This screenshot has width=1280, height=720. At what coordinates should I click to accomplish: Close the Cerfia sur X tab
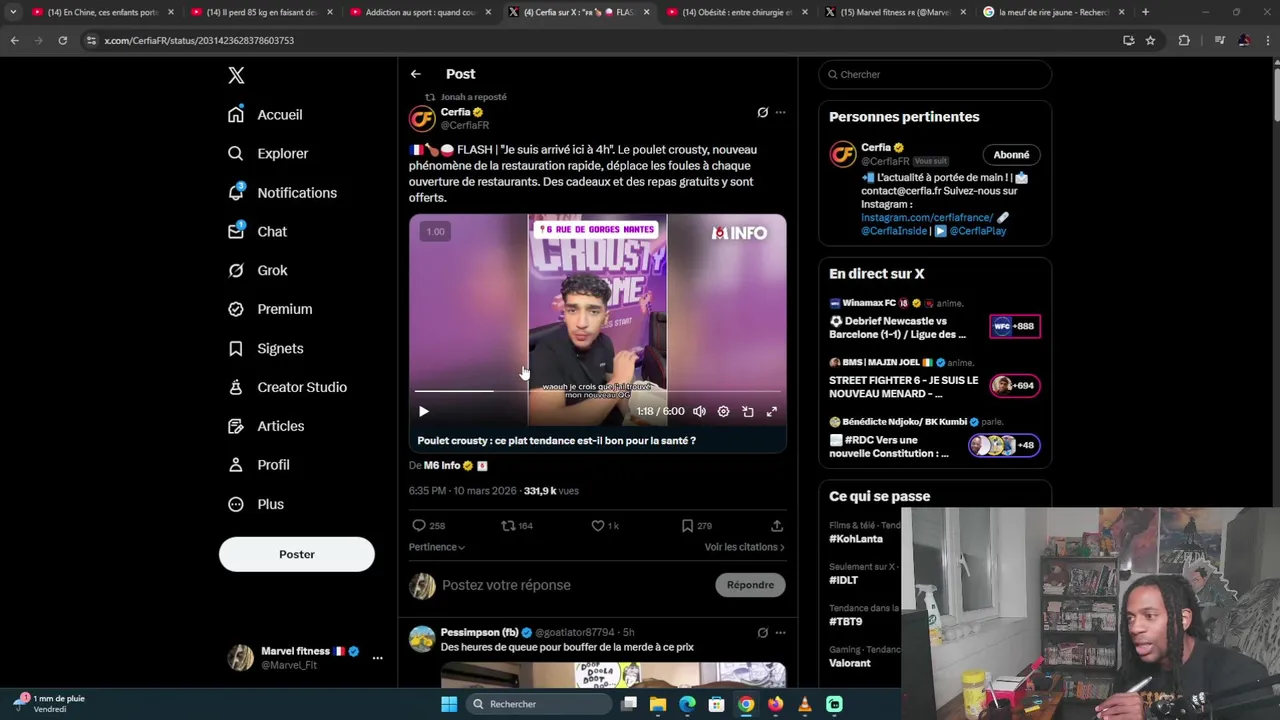pyautogui.click(x=647, y=12)
